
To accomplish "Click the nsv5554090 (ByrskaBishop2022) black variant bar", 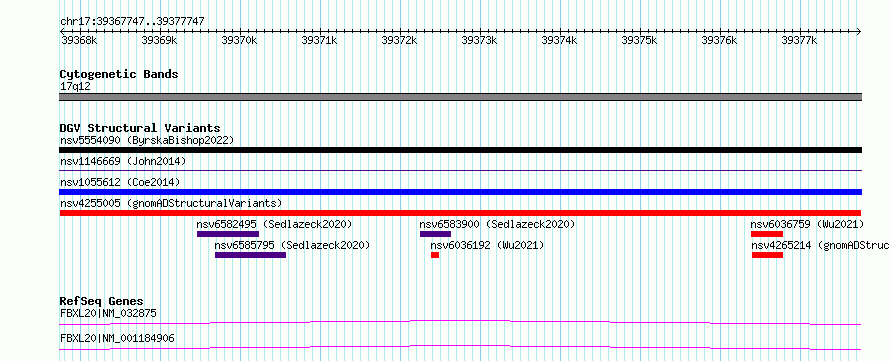I will click(x=460, y=150).
